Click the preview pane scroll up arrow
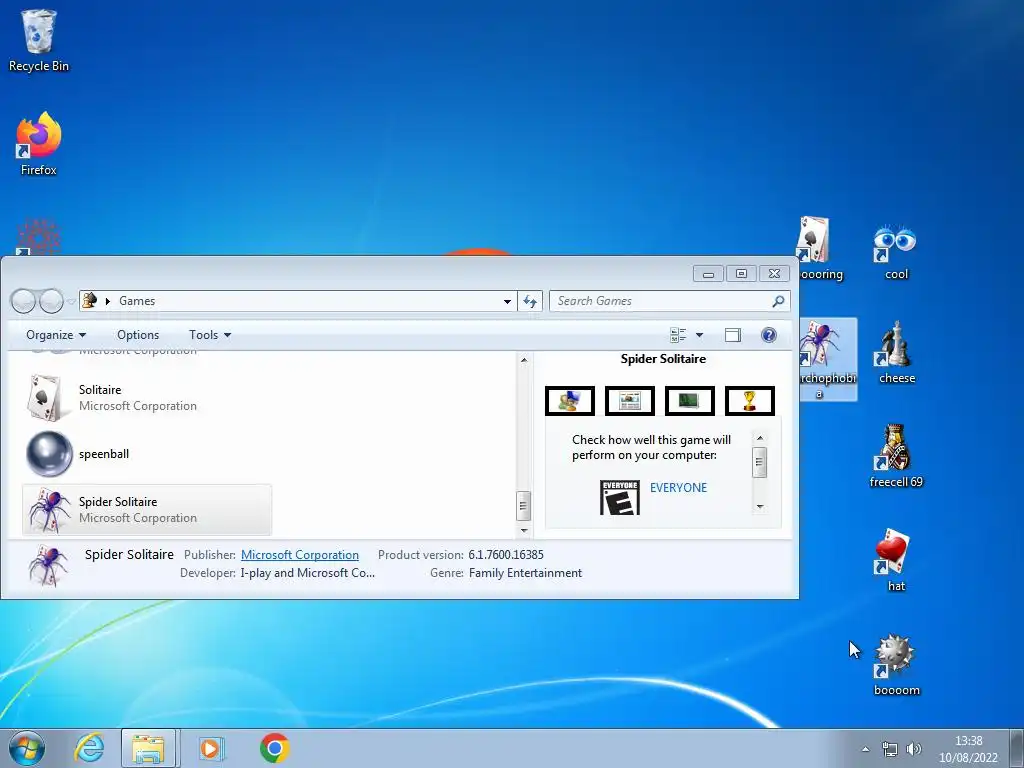The width and height of the screenshot is (1024, 768). click(x=760, y=438)
